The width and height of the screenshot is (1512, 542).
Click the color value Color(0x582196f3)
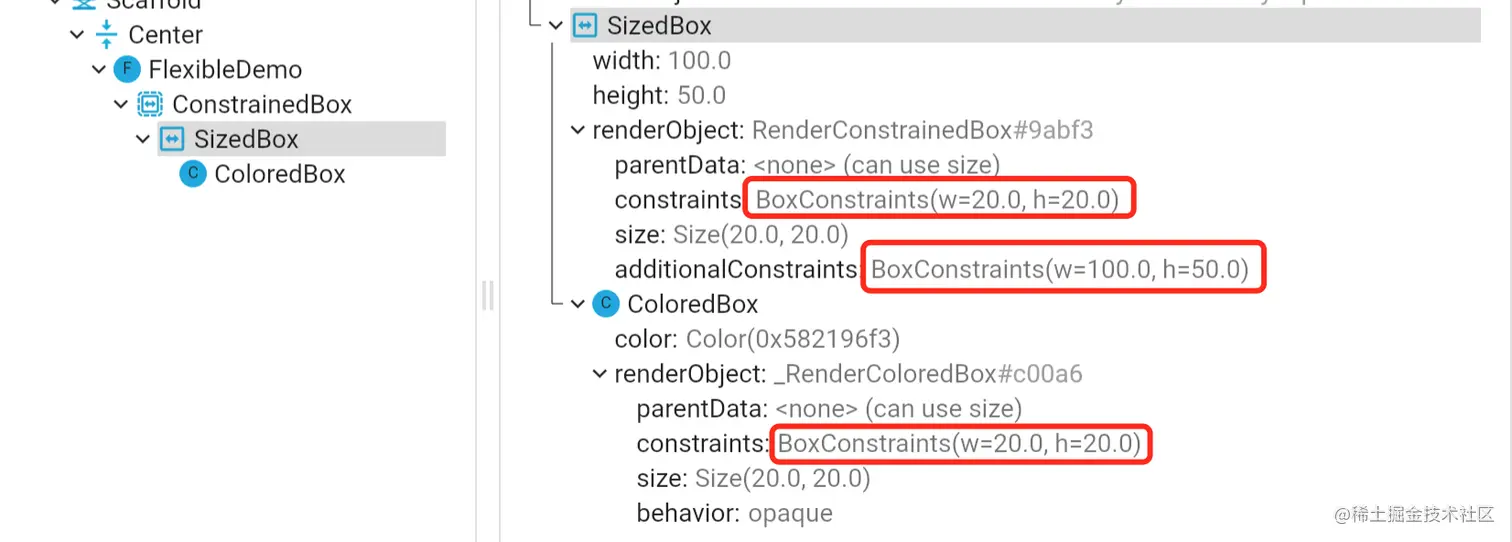[x=793, y=339]
